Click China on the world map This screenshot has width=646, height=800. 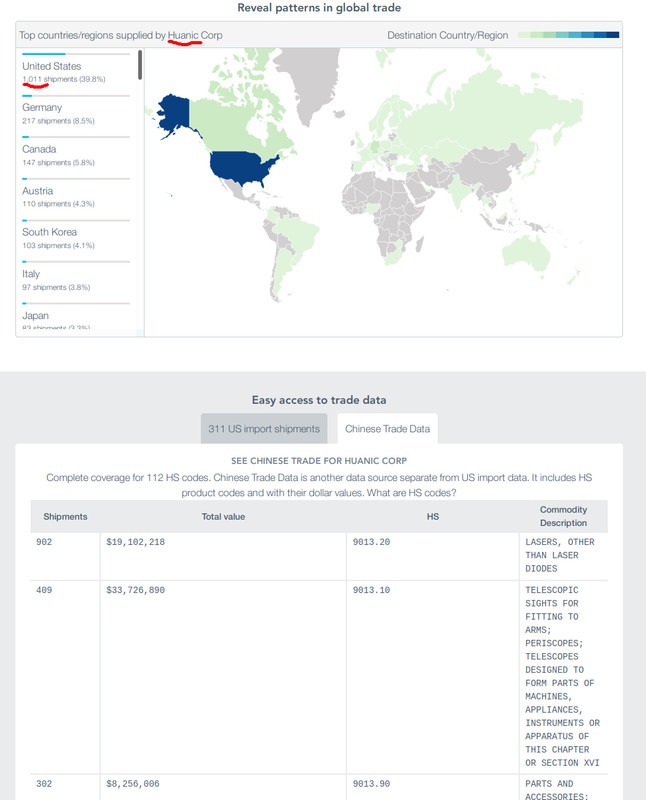[x=487, y=171]
